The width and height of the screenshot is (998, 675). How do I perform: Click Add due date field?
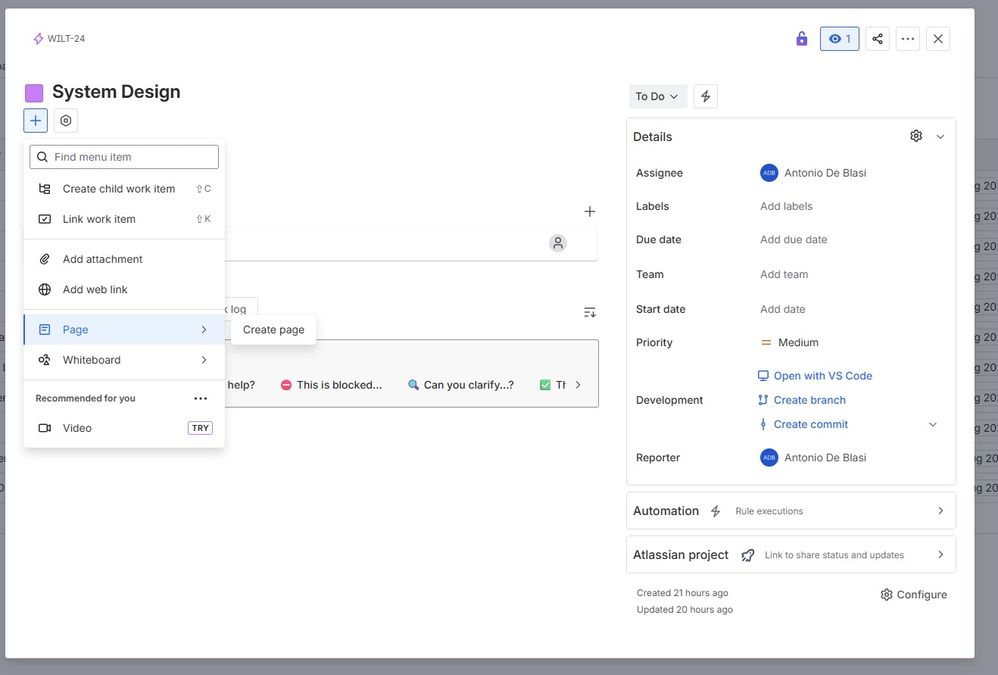click(x=794, y=240)
